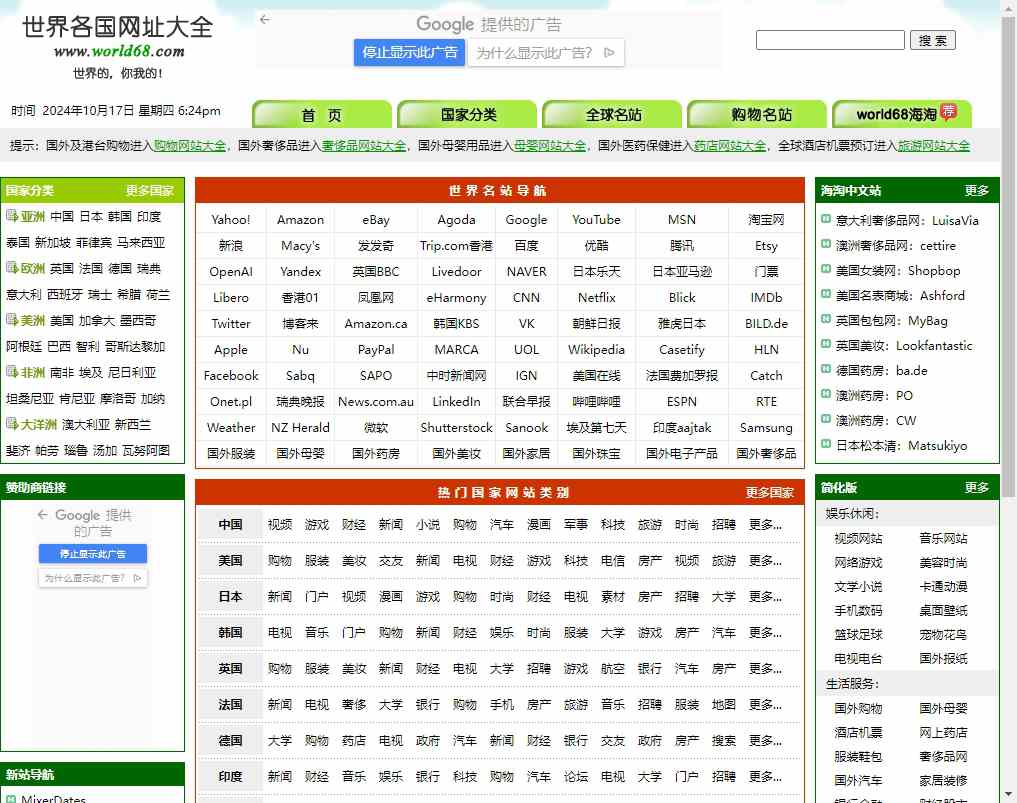Open the OpenAI site link
Image resolution: width=1017 pixels, height=803 pixels.
(x=230, y=272)
